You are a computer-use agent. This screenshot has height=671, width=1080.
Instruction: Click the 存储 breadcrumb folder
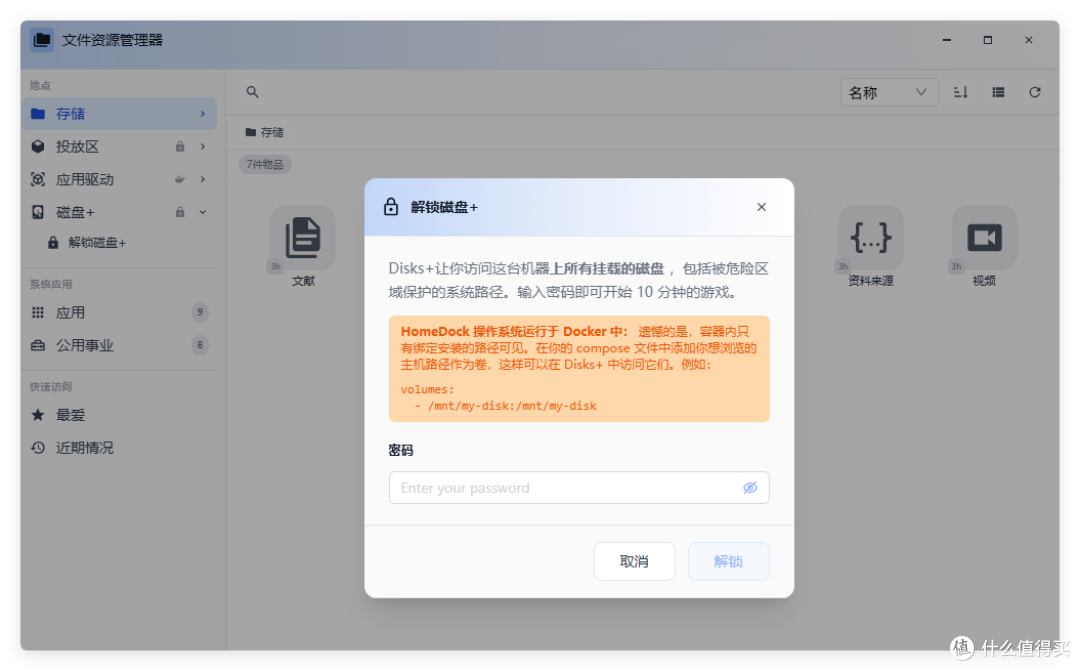pyautogui.click(x=264, y=132)
